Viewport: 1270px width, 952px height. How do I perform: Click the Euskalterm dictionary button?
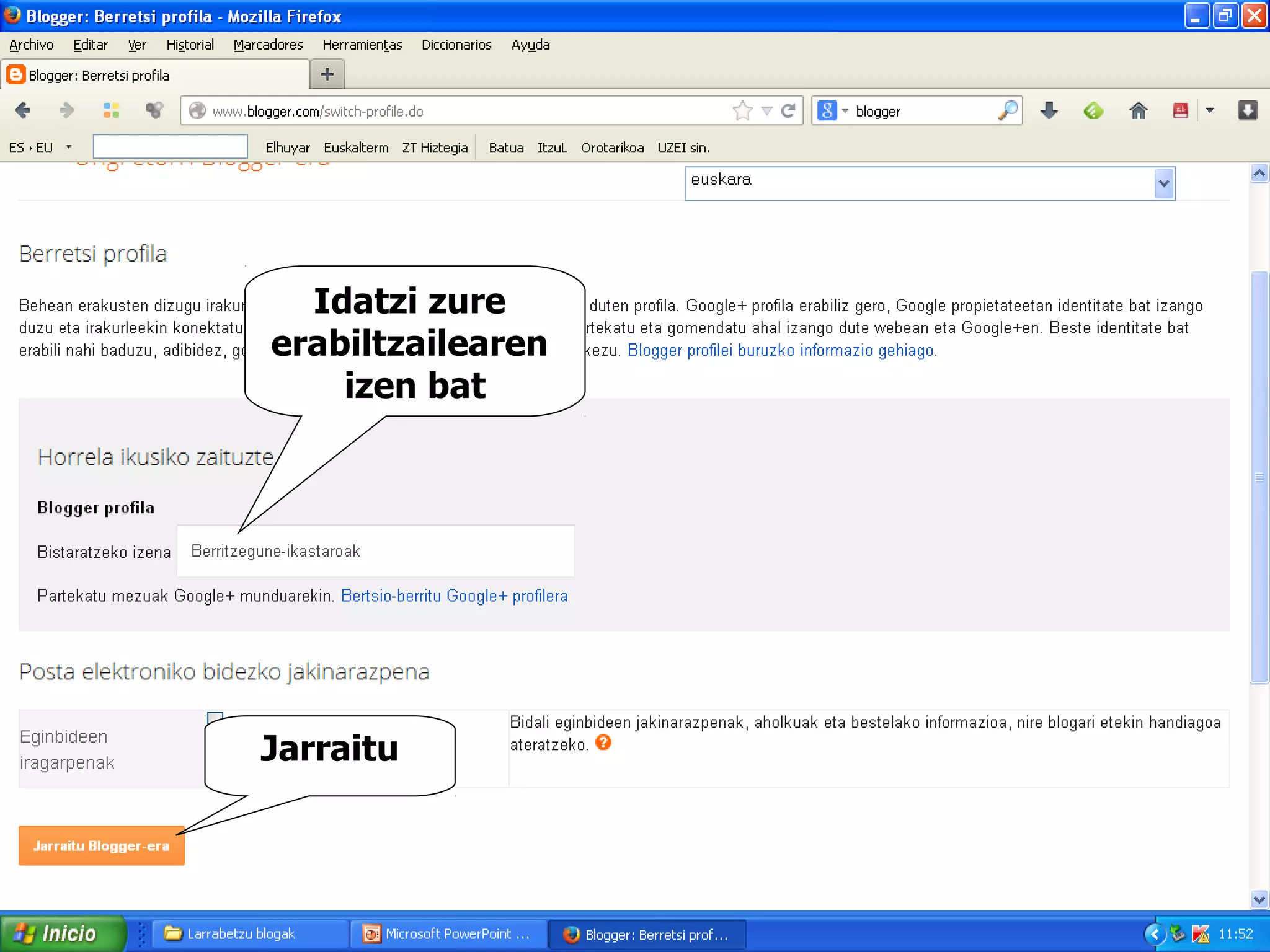click(356, 148)
